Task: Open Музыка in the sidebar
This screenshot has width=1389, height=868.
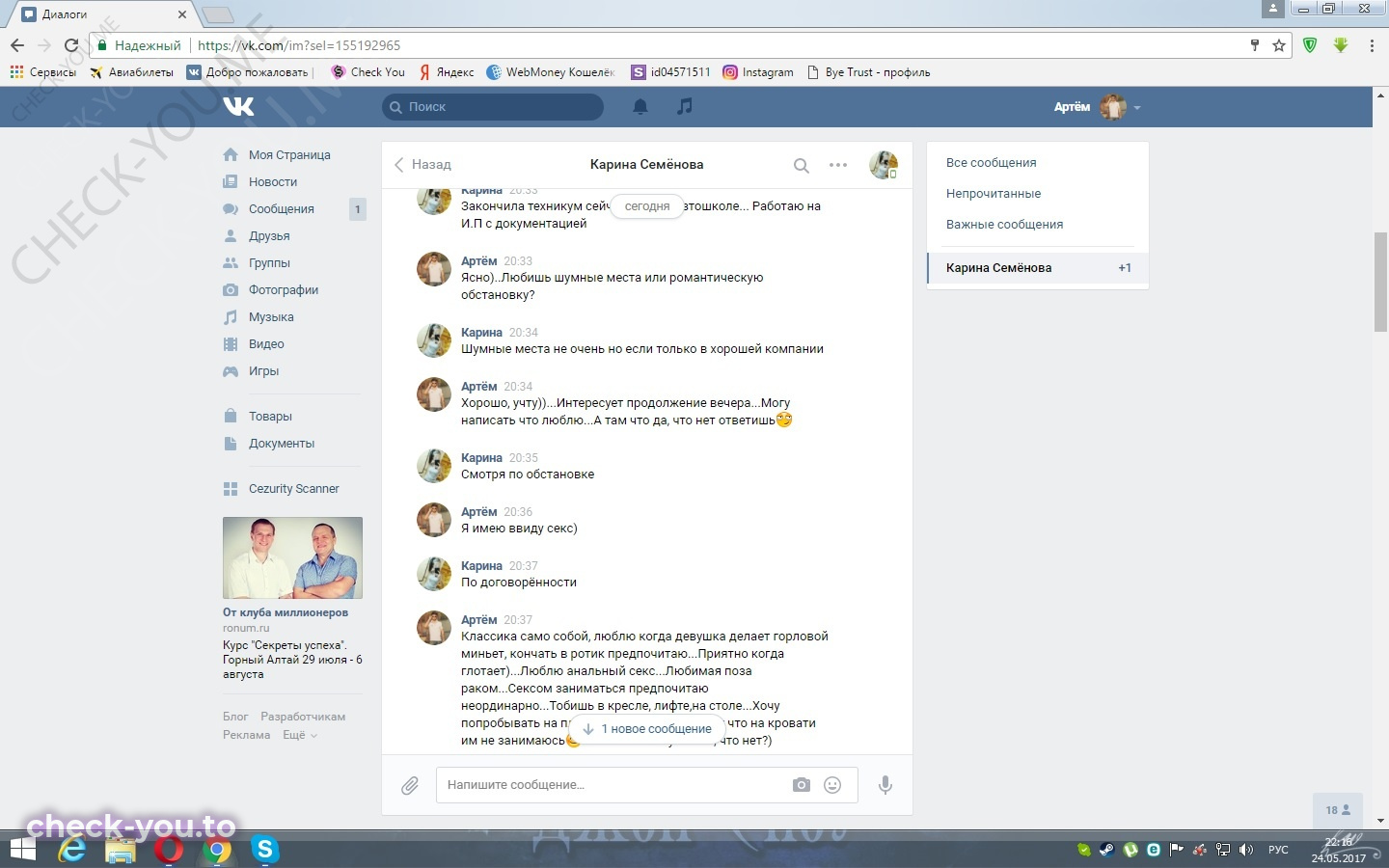Action: click(x=271, y=317)
